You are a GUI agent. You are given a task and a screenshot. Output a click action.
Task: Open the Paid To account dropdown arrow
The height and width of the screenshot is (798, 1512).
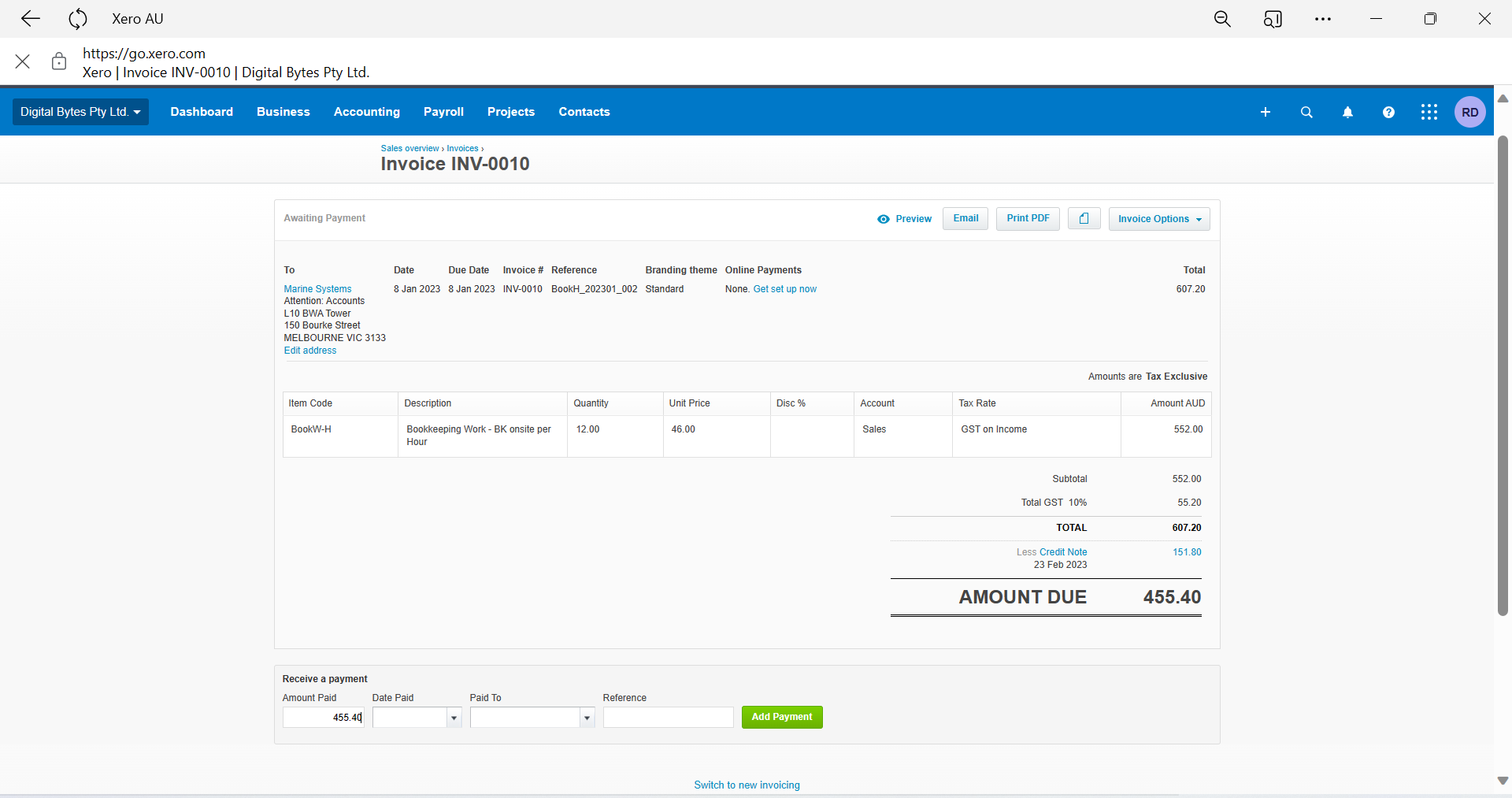tap(587, 718)
